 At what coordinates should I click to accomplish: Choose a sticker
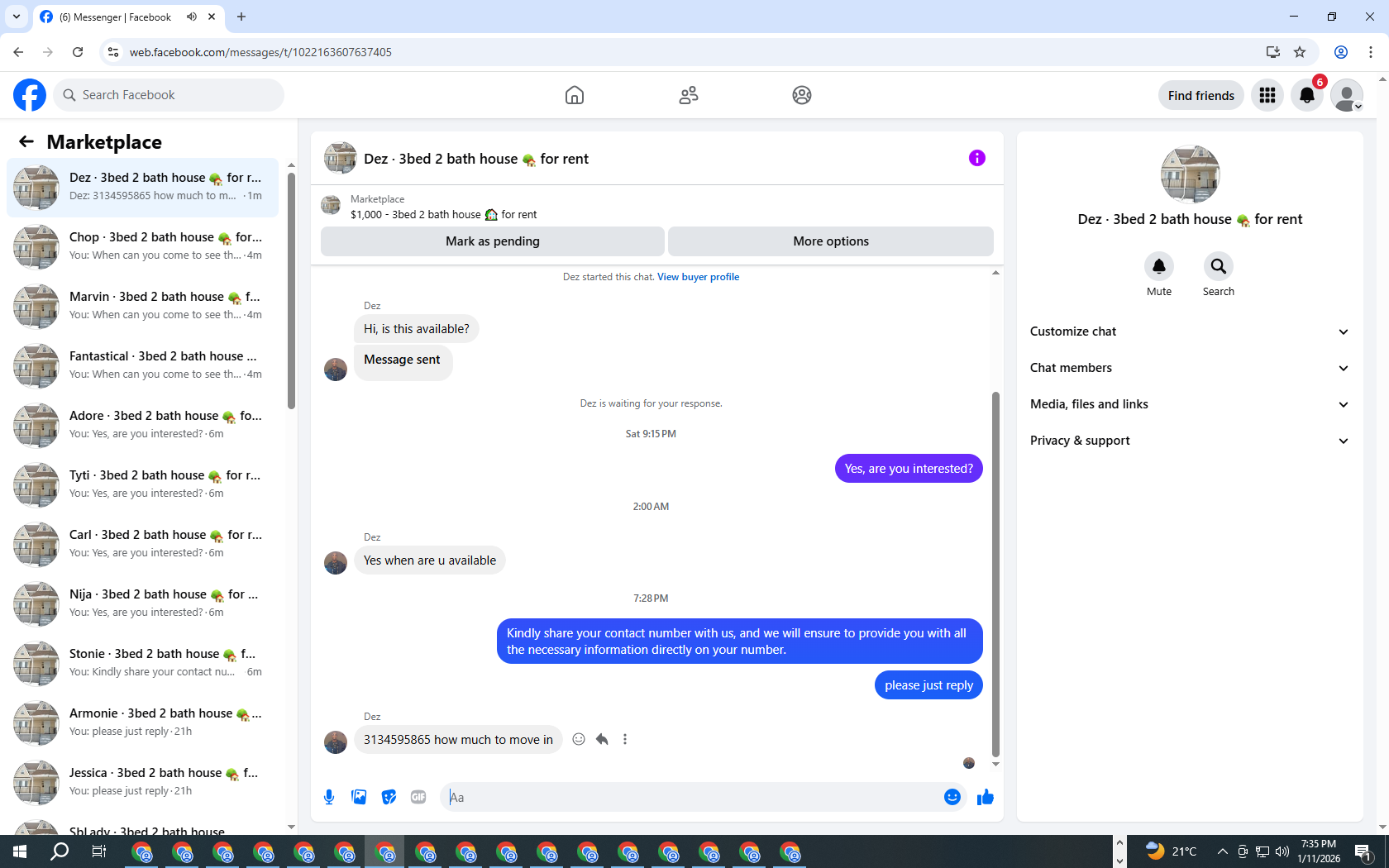pos(389,797)
